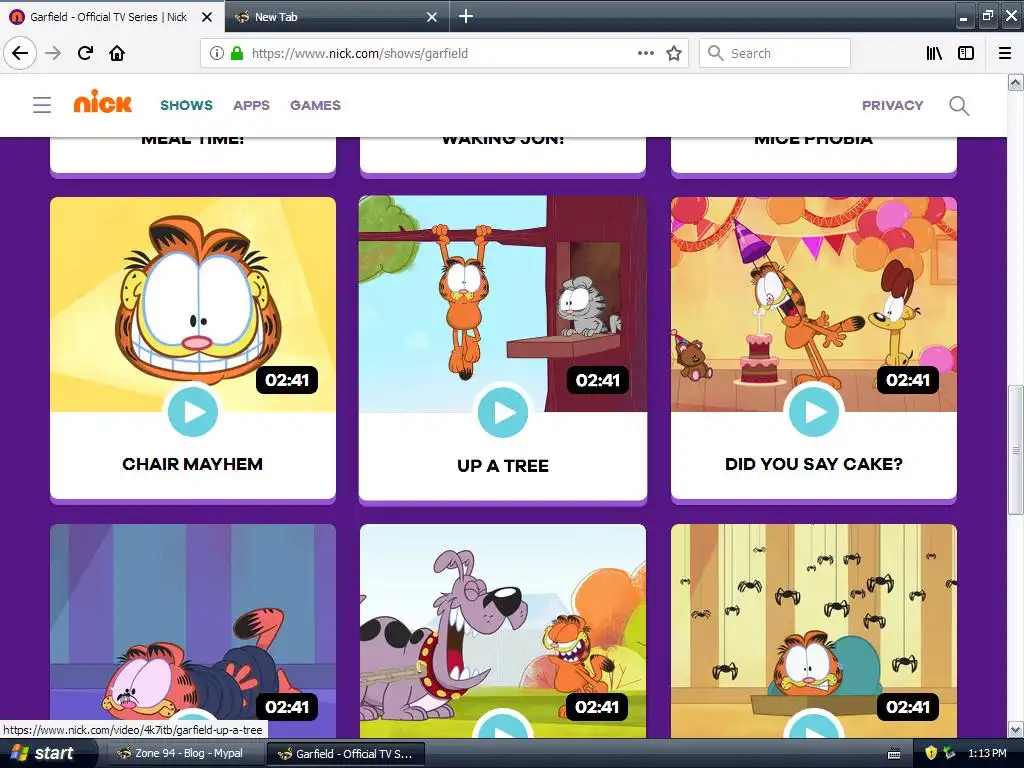Play the Chair Mayhem video
Viewport: 1024px width, 768px height.
(193, 412)
